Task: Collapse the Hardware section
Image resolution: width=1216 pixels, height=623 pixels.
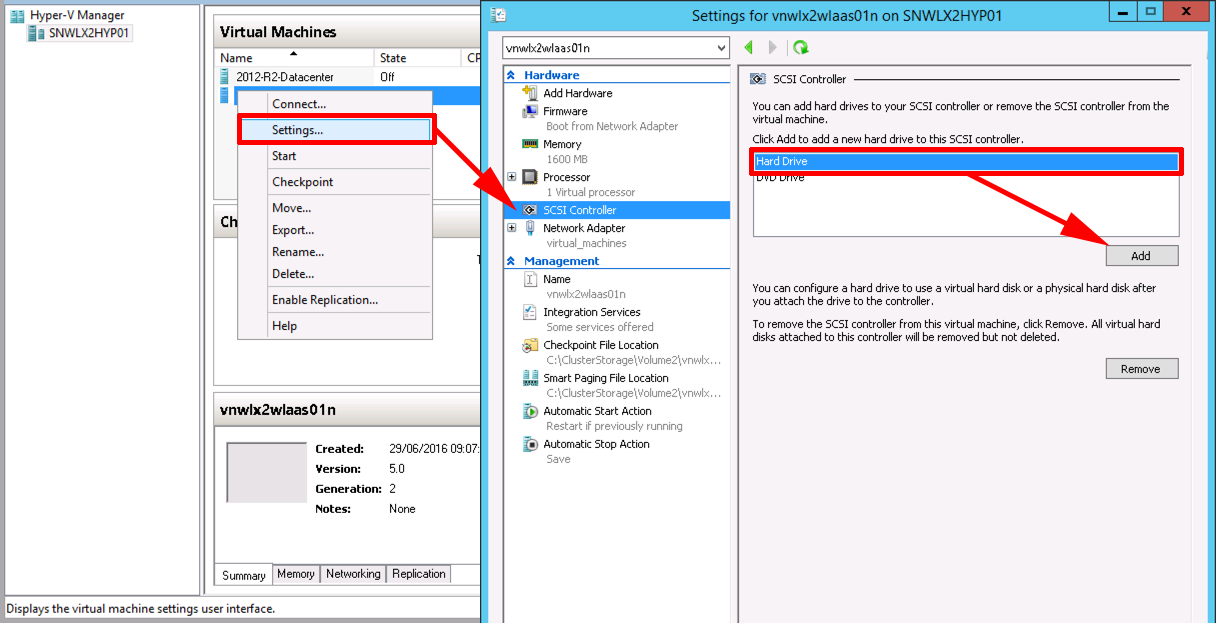Action: tap(512, 75)
